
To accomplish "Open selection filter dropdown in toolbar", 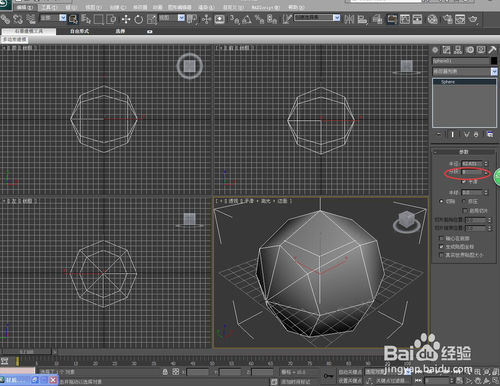I will (63, 18).
